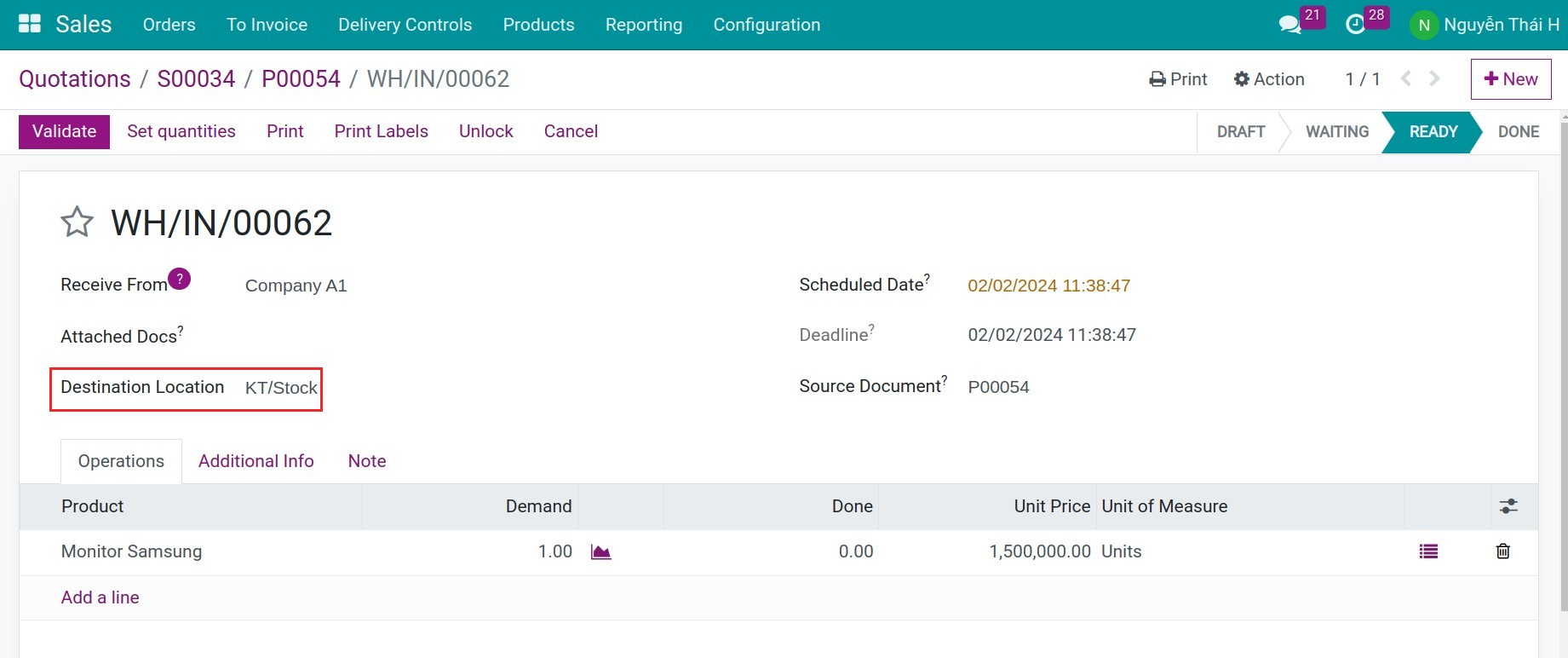Go to the previous record arrow
Image resolution: width=1568 pixels, height=658 pixels.
pyautogui.click(x=1406, y=78)
